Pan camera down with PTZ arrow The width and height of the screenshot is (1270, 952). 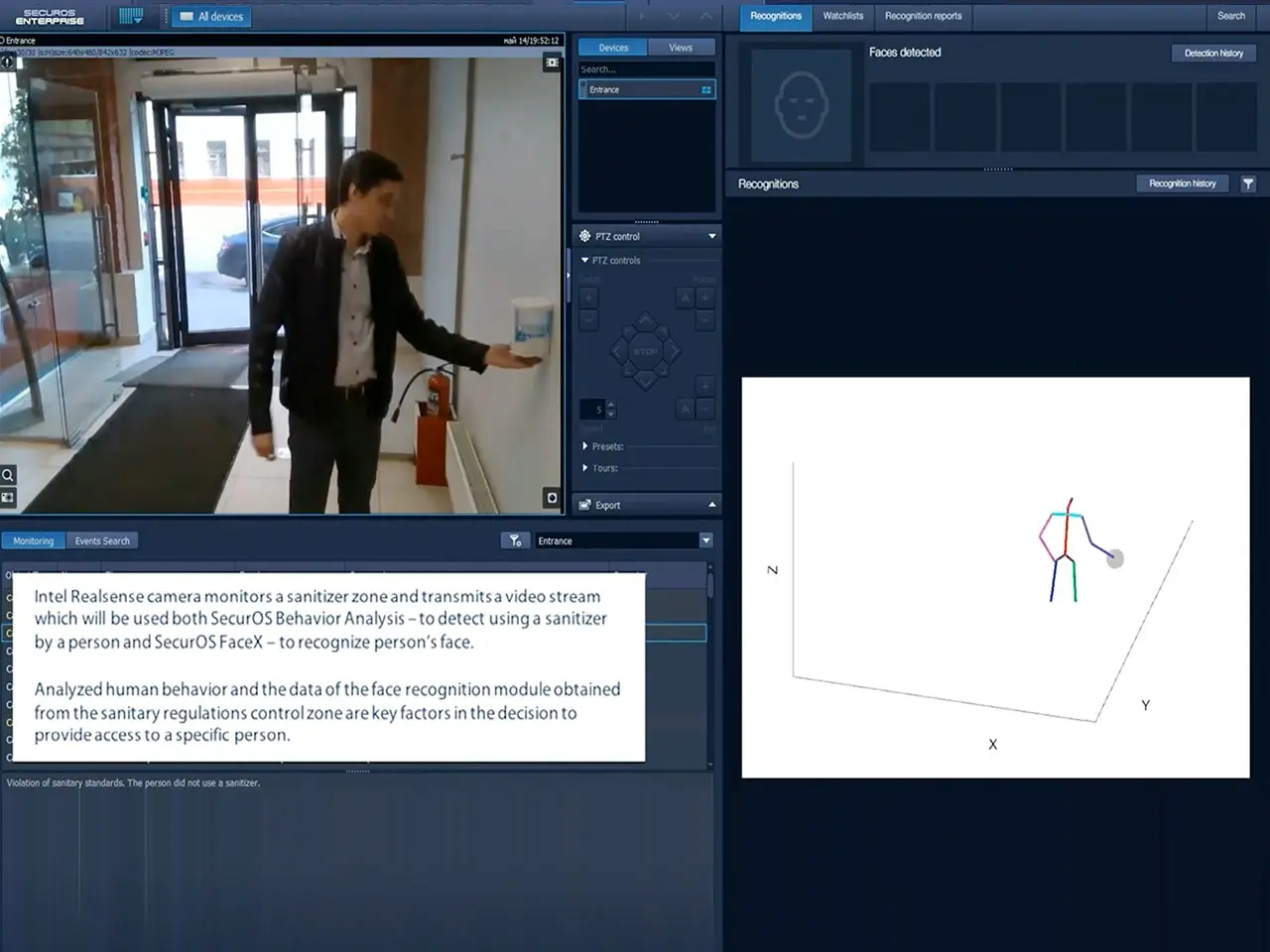[645, 381]
